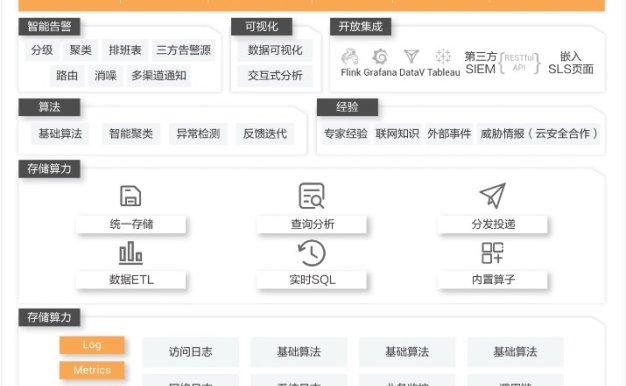626x386 pixels.
Task: Click the 多渠道通知 tag
Action: tap(159, 75)
